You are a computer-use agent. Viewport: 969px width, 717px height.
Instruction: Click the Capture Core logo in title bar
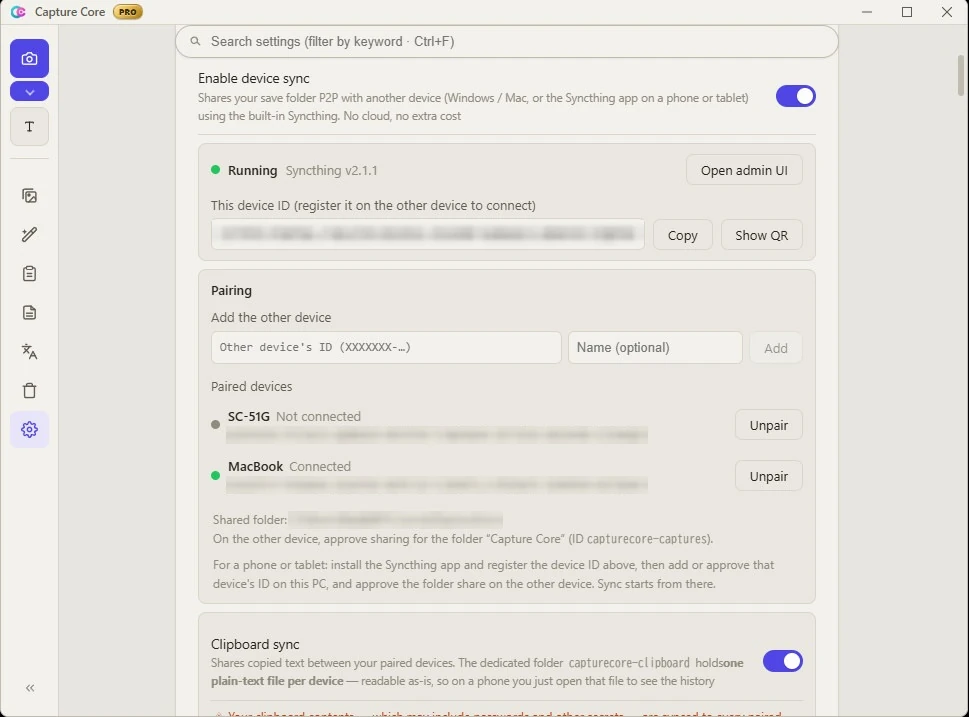tap(18, 12)
